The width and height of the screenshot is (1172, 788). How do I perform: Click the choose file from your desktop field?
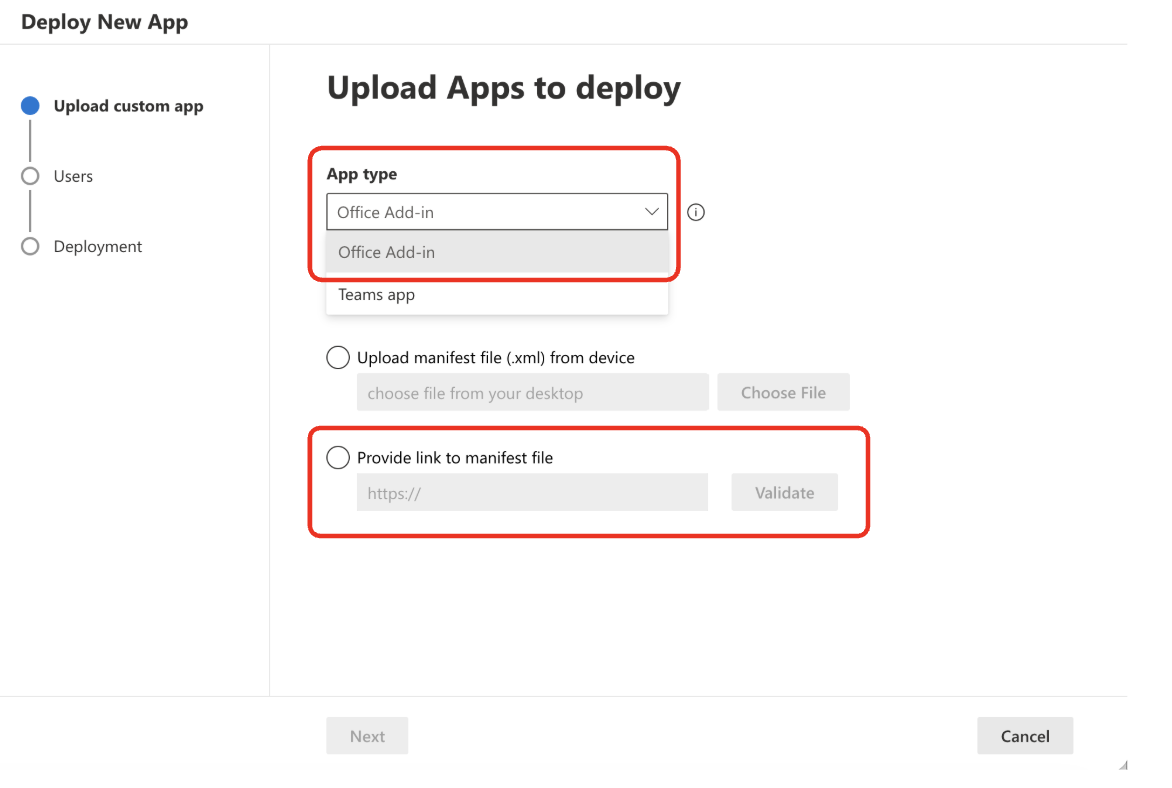tap(532, 393)
